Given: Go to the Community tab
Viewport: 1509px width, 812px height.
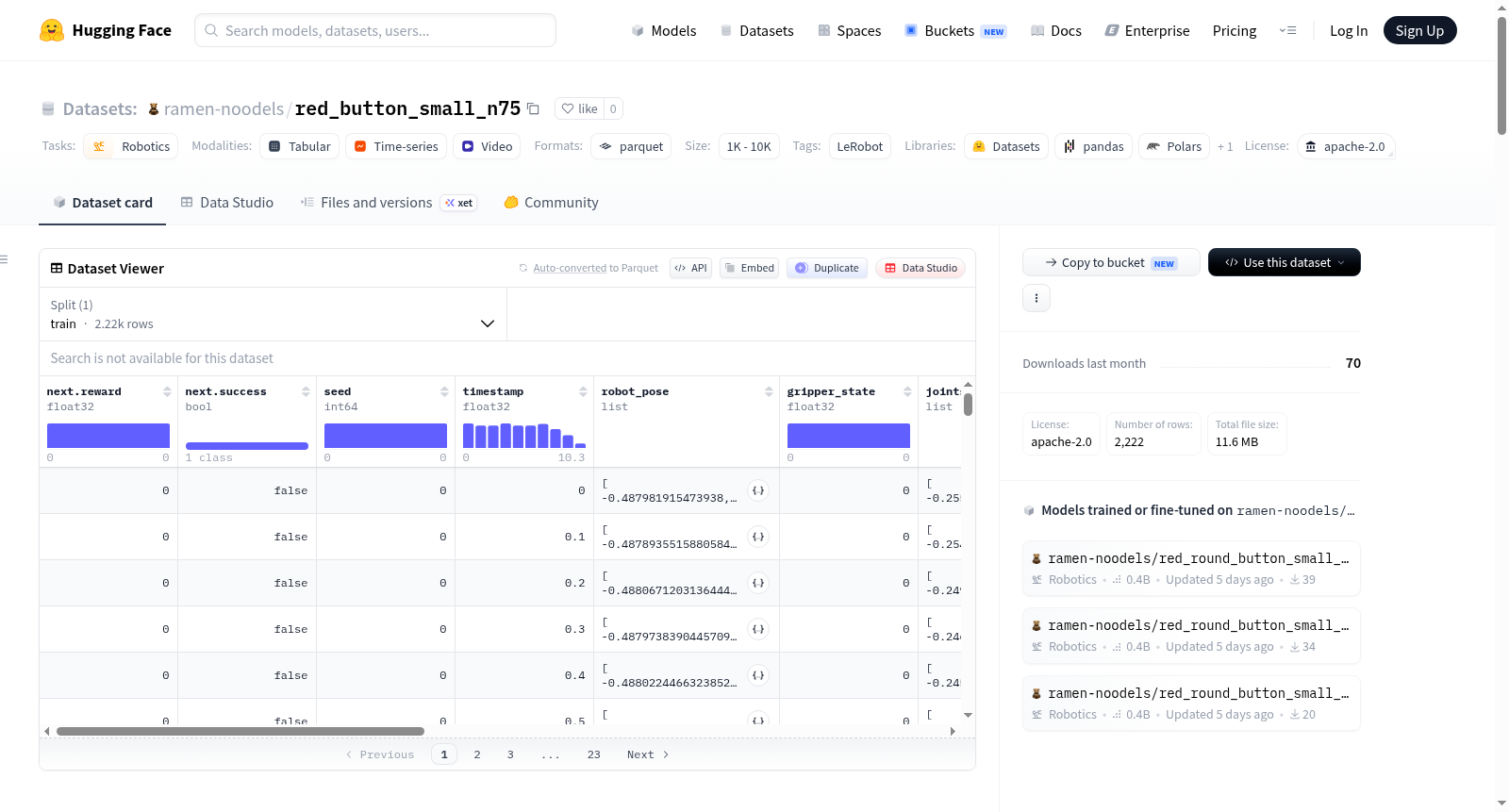Looking at the screenshot, I should point(552,203).
